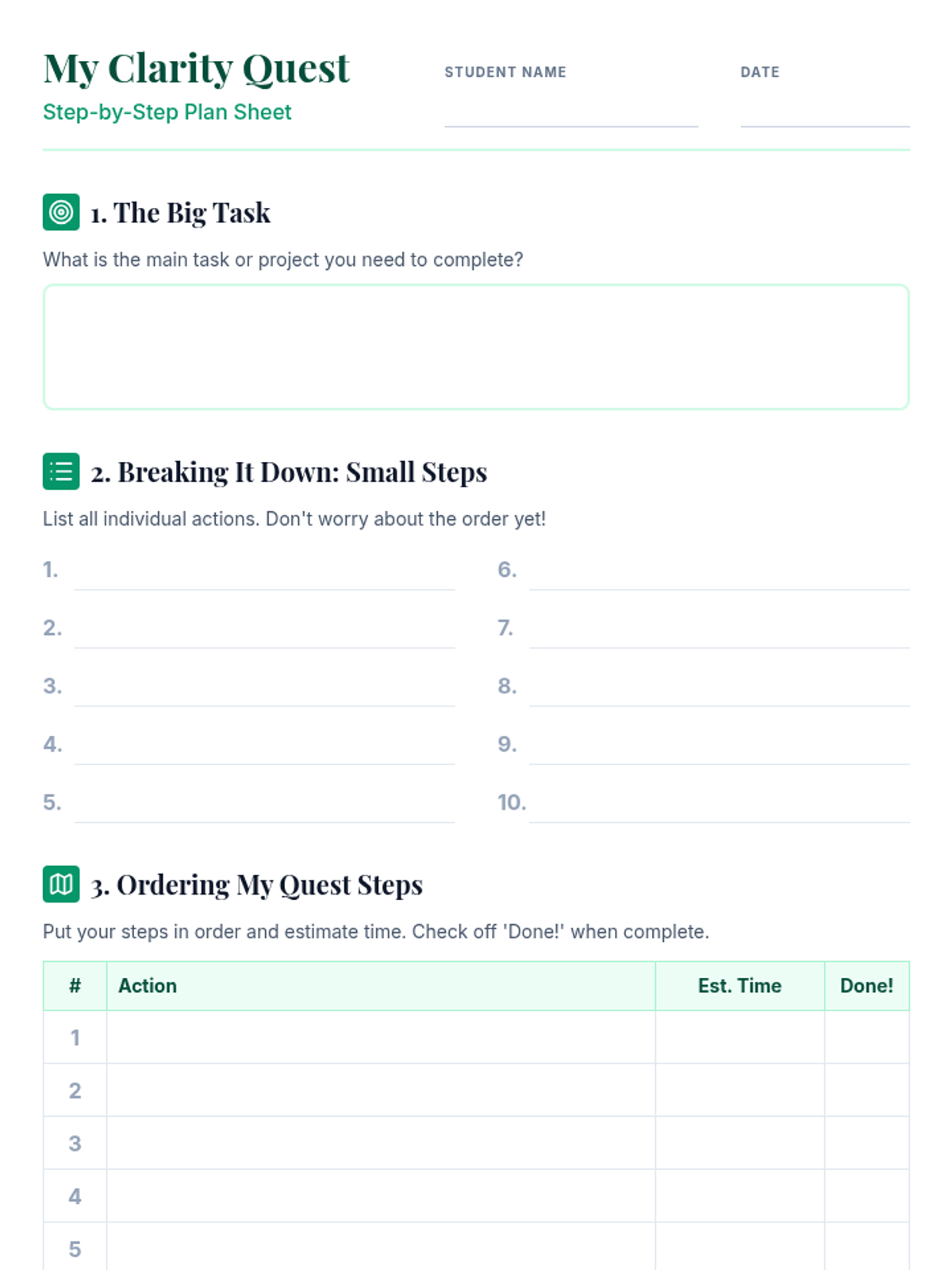Screen dimensions: 952x1270
Task: Click small step line number 3
Action: (x=264, y=689)
